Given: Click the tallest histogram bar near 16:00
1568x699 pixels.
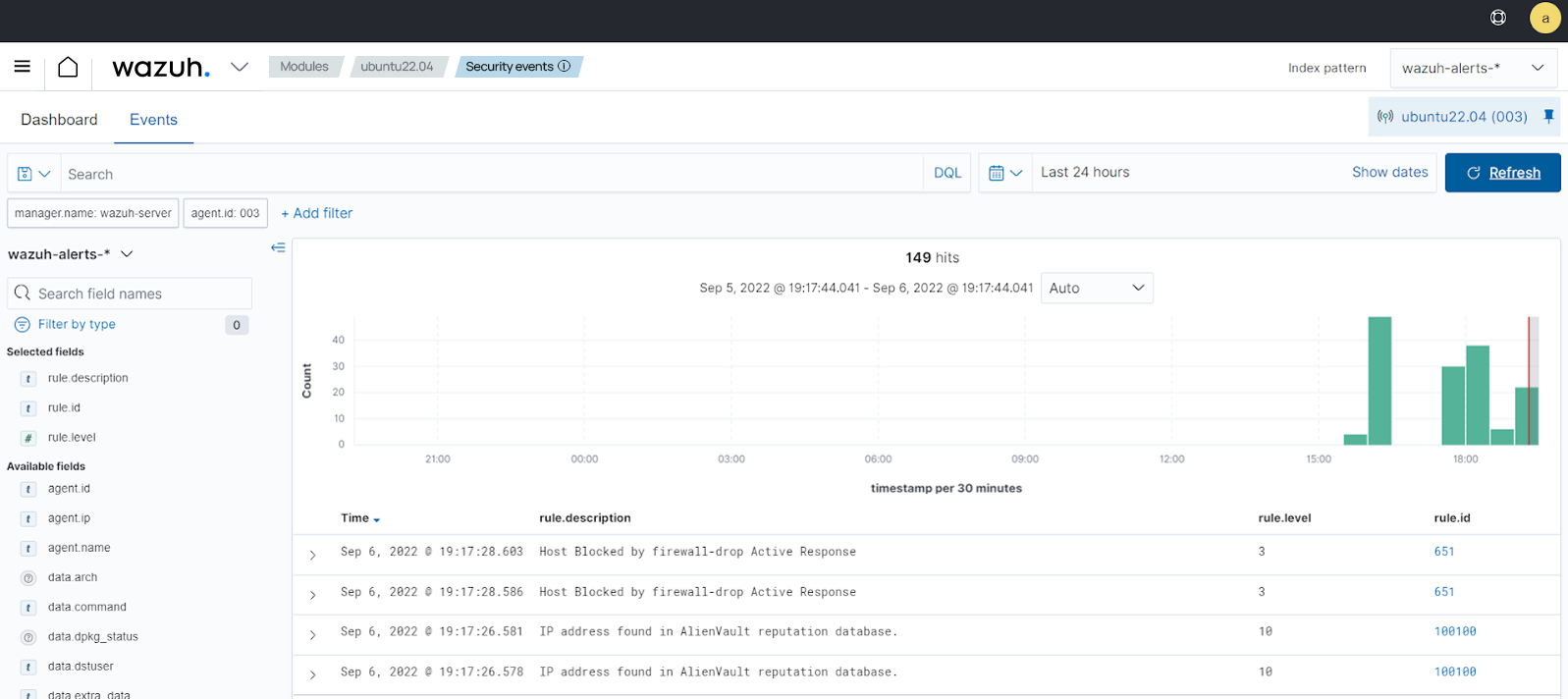Looking at the screenshot, I should click(x=1379, y=381).
